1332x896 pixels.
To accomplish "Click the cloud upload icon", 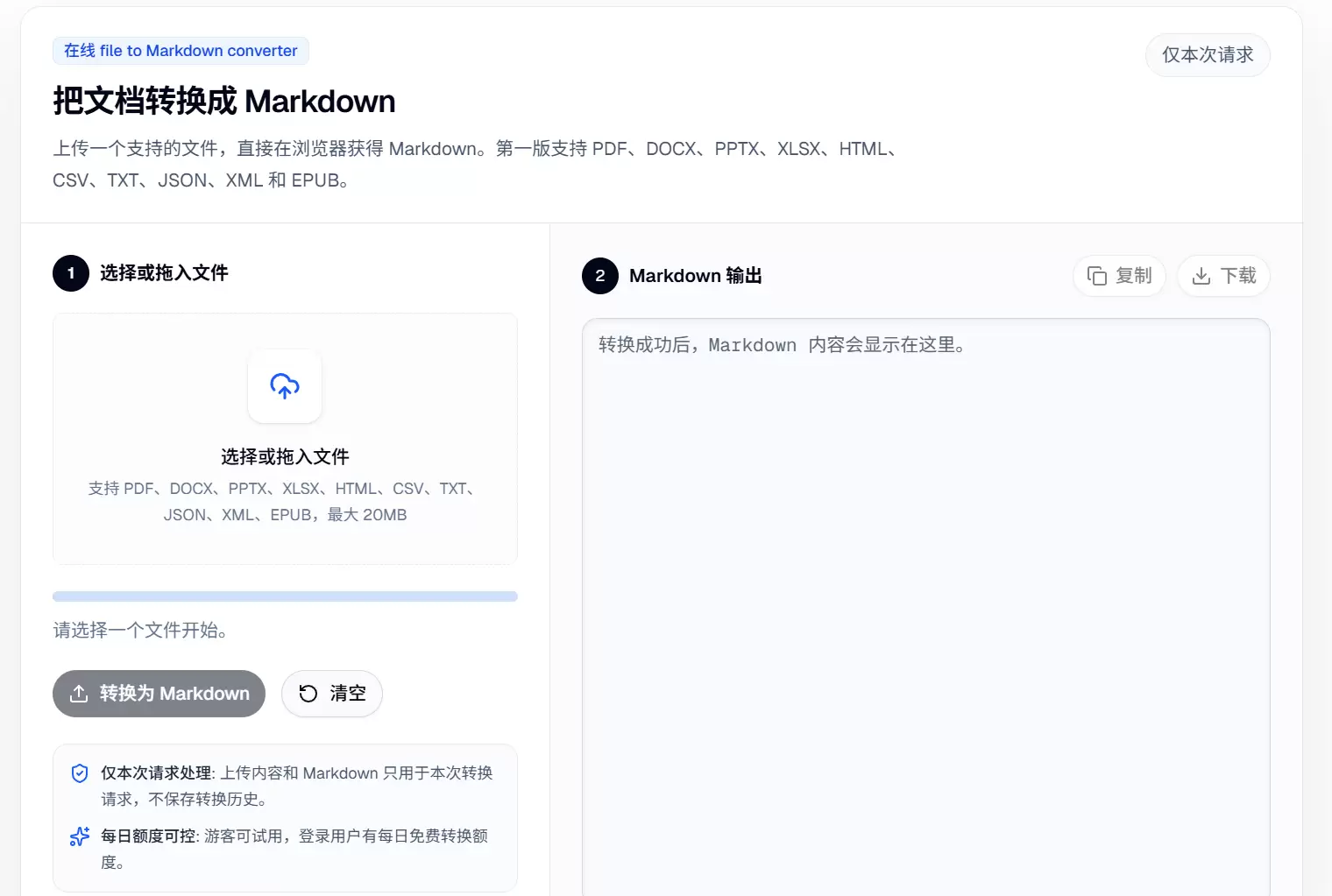I will coord(285,385).
